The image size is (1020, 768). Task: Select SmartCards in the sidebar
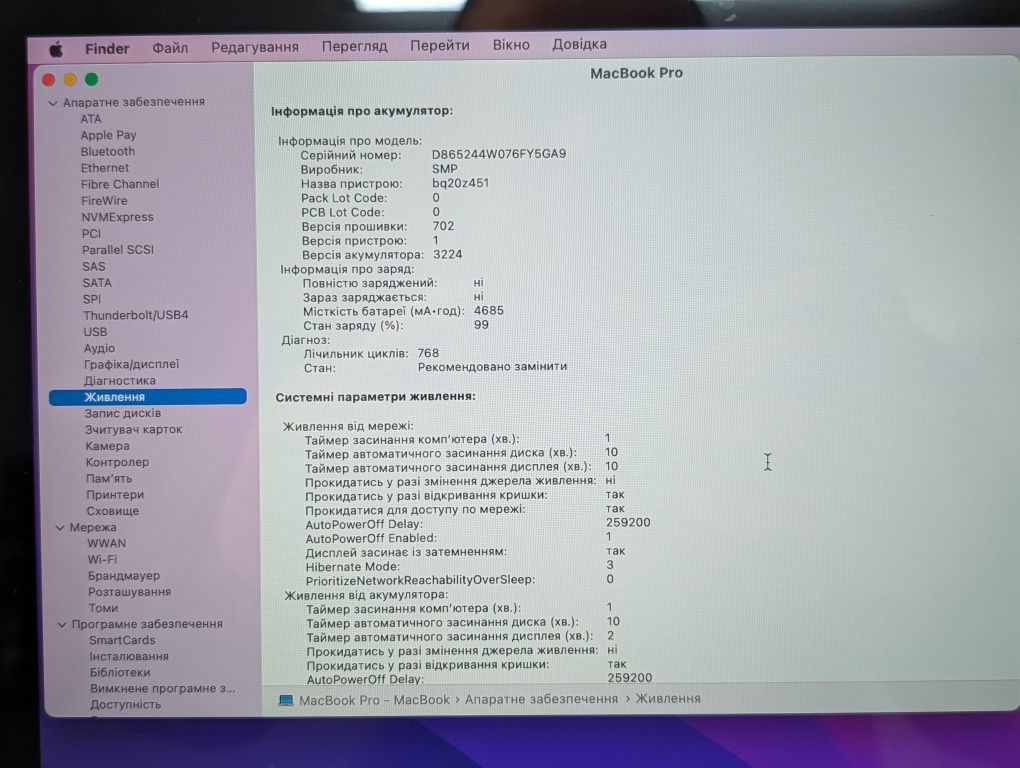click(122, 641)
